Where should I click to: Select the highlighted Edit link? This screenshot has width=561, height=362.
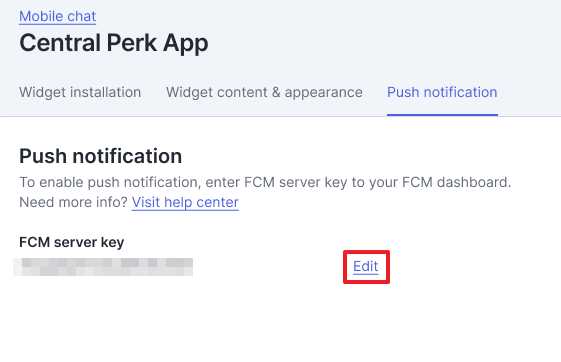point(366,266)
